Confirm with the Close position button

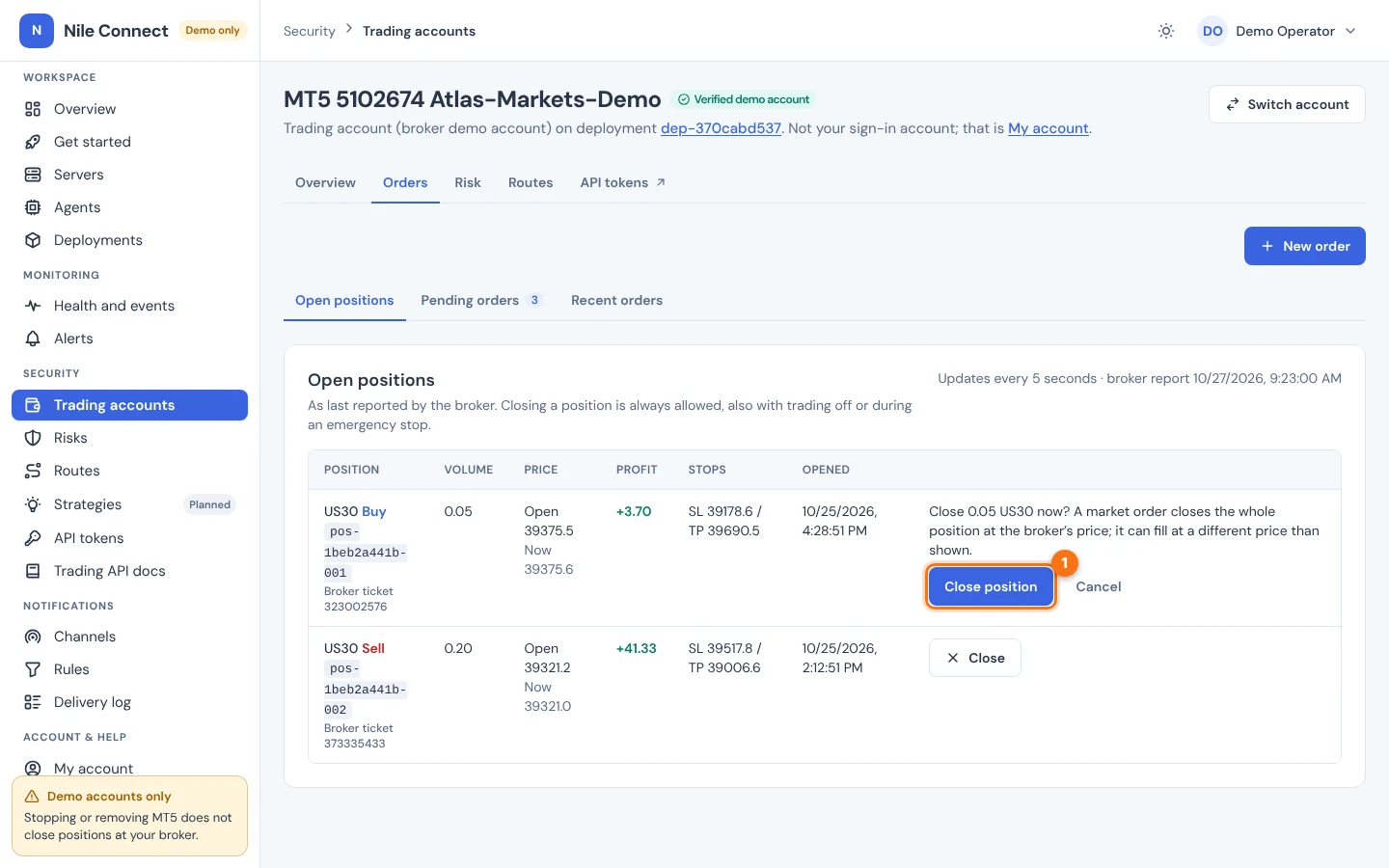tap(991, 586)
